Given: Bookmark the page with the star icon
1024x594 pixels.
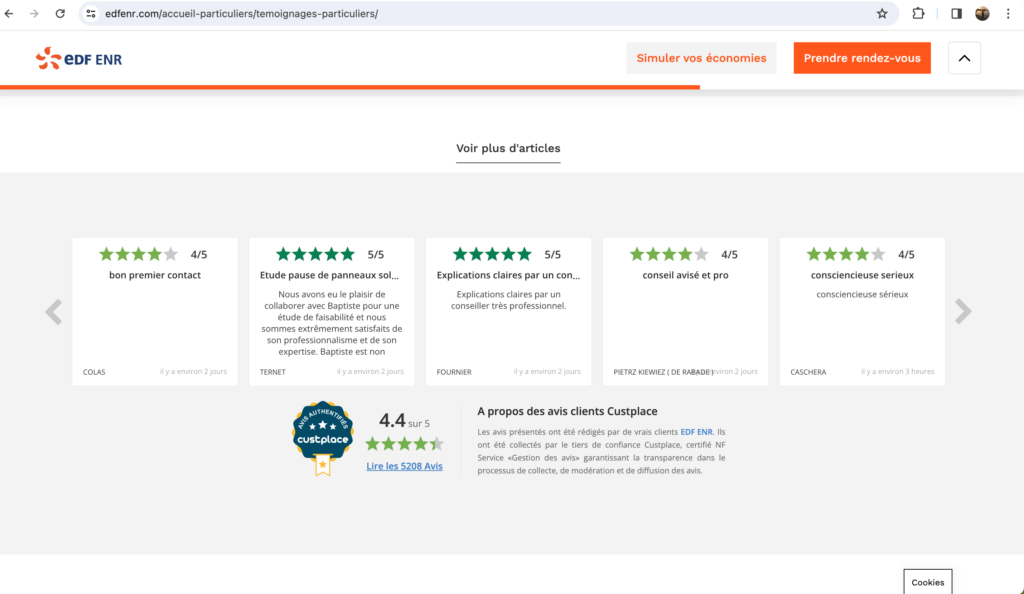Looking at the screenshot, I should (881, 13).
